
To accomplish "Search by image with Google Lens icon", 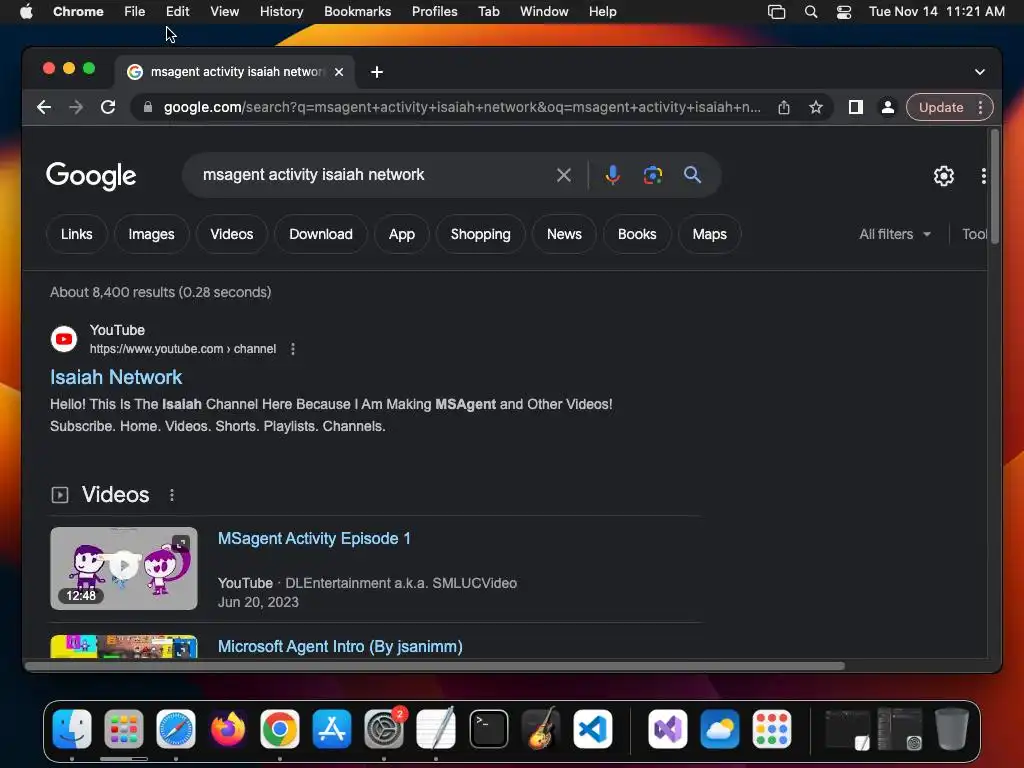I will (x=652, y=175).
